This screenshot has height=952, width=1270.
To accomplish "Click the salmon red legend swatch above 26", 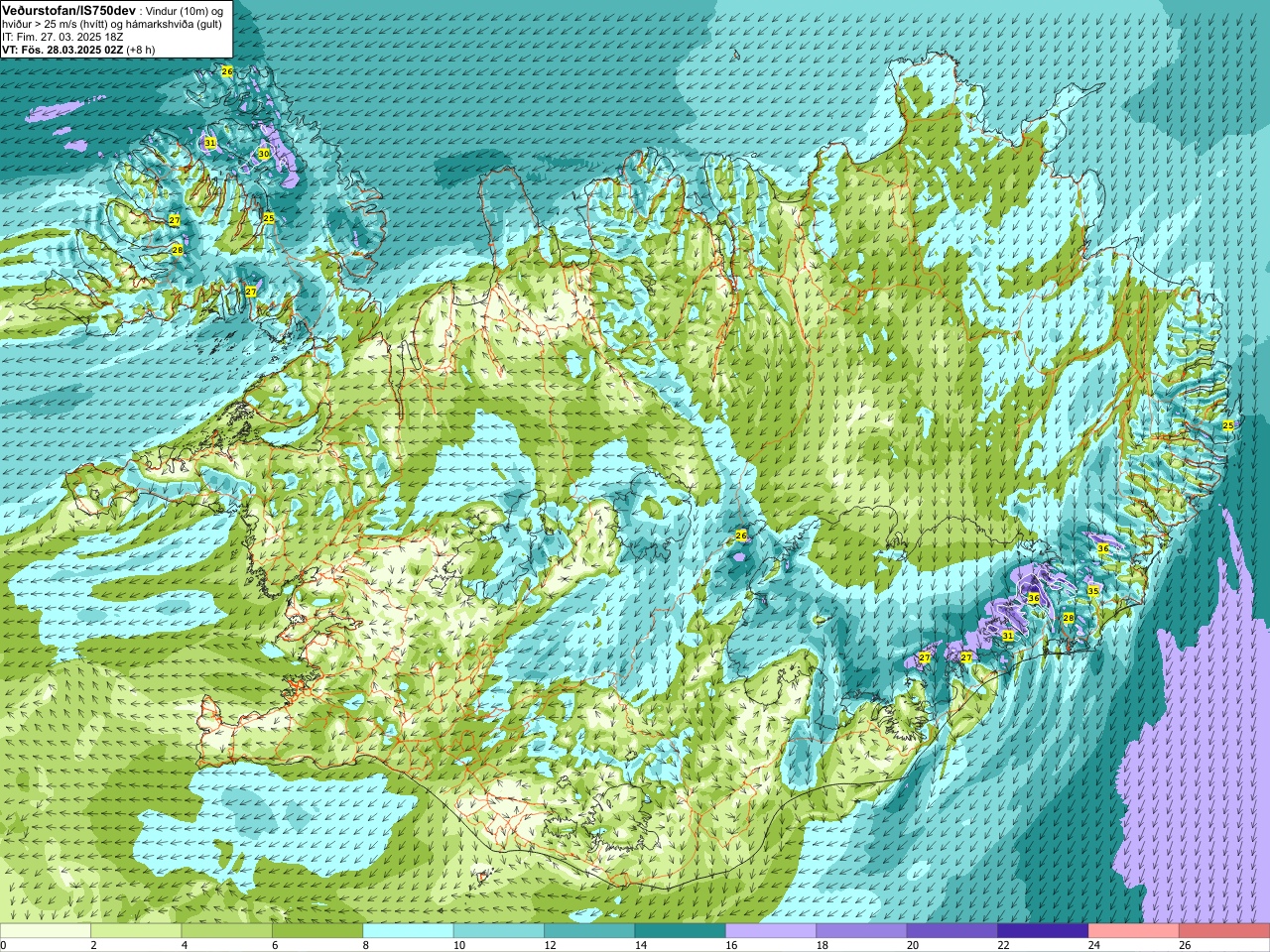I will [1224, 931].
